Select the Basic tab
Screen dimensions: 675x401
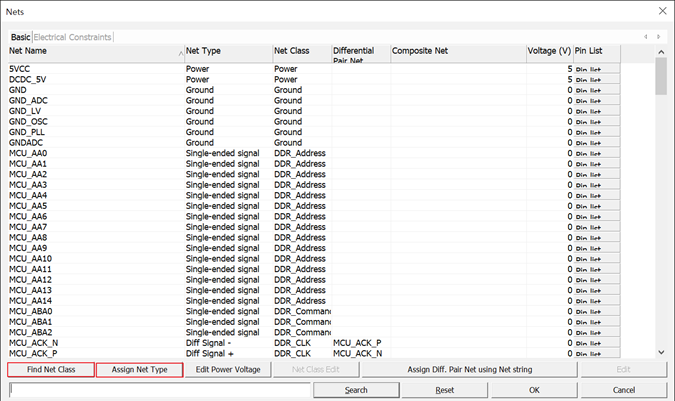point(21,37)
